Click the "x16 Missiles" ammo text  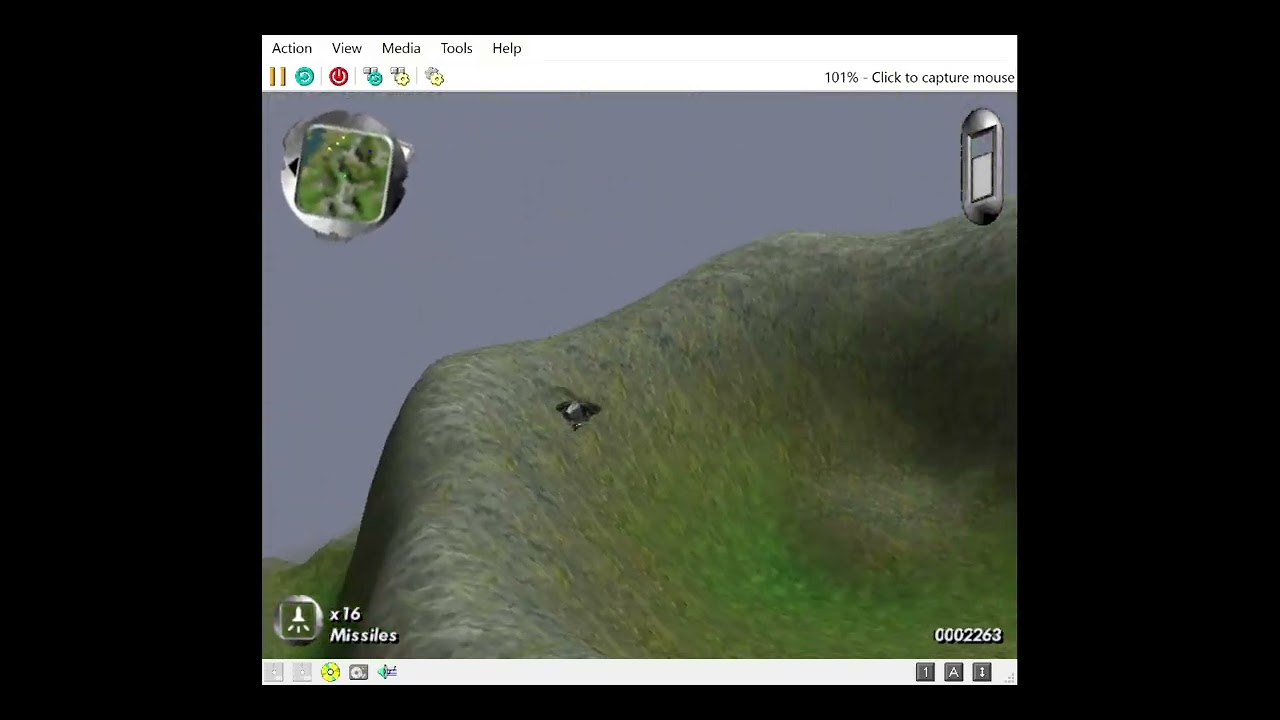point(363,624)
